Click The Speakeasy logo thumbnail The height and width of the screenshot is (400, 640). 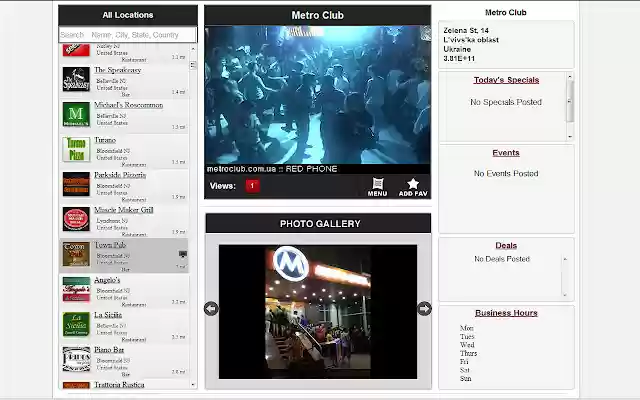pyautogui.click(x=76, y=80)
